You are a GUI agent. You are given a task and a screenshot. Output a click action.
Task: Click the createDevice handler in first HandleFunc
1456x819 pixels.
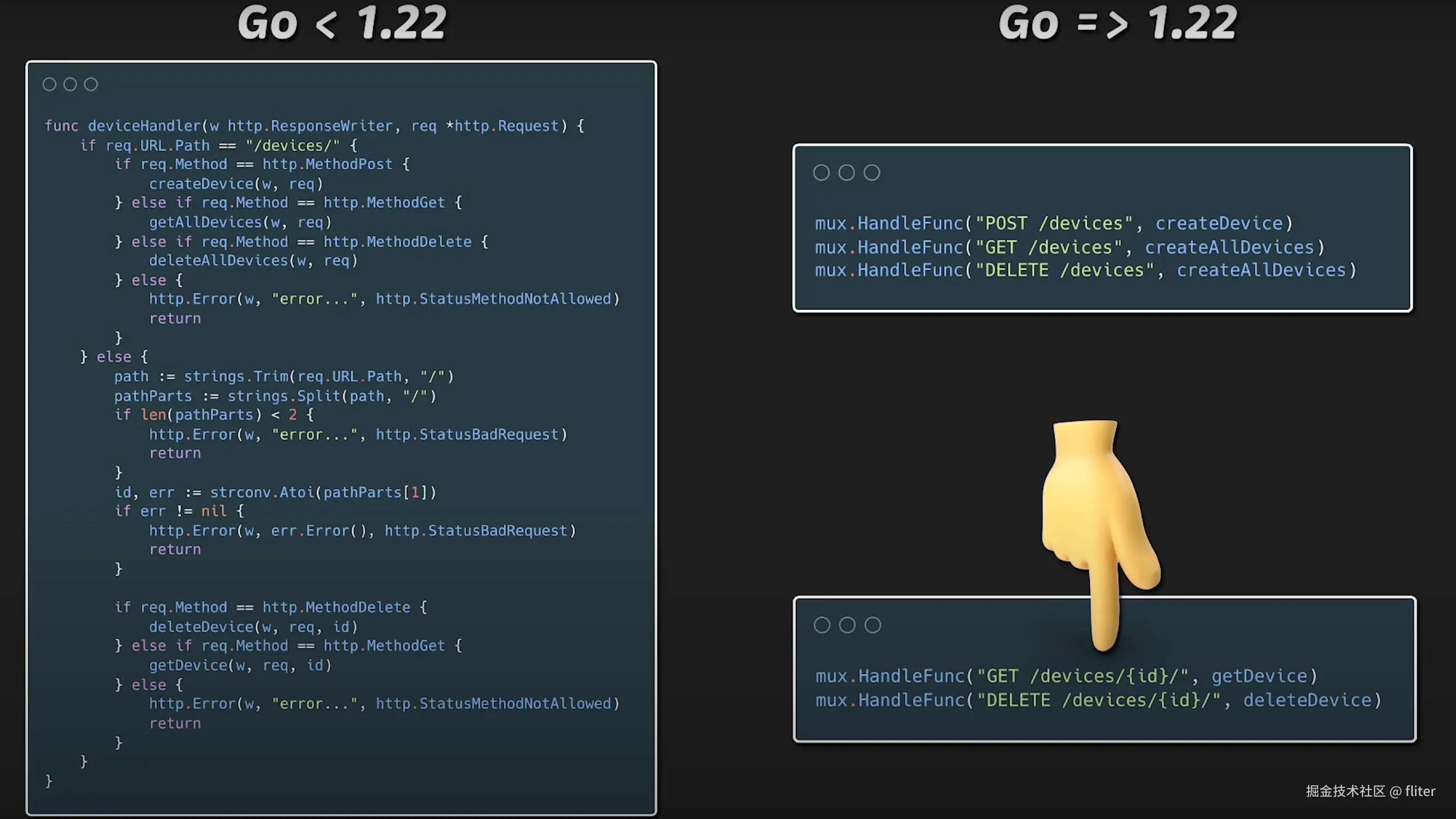1218,223
